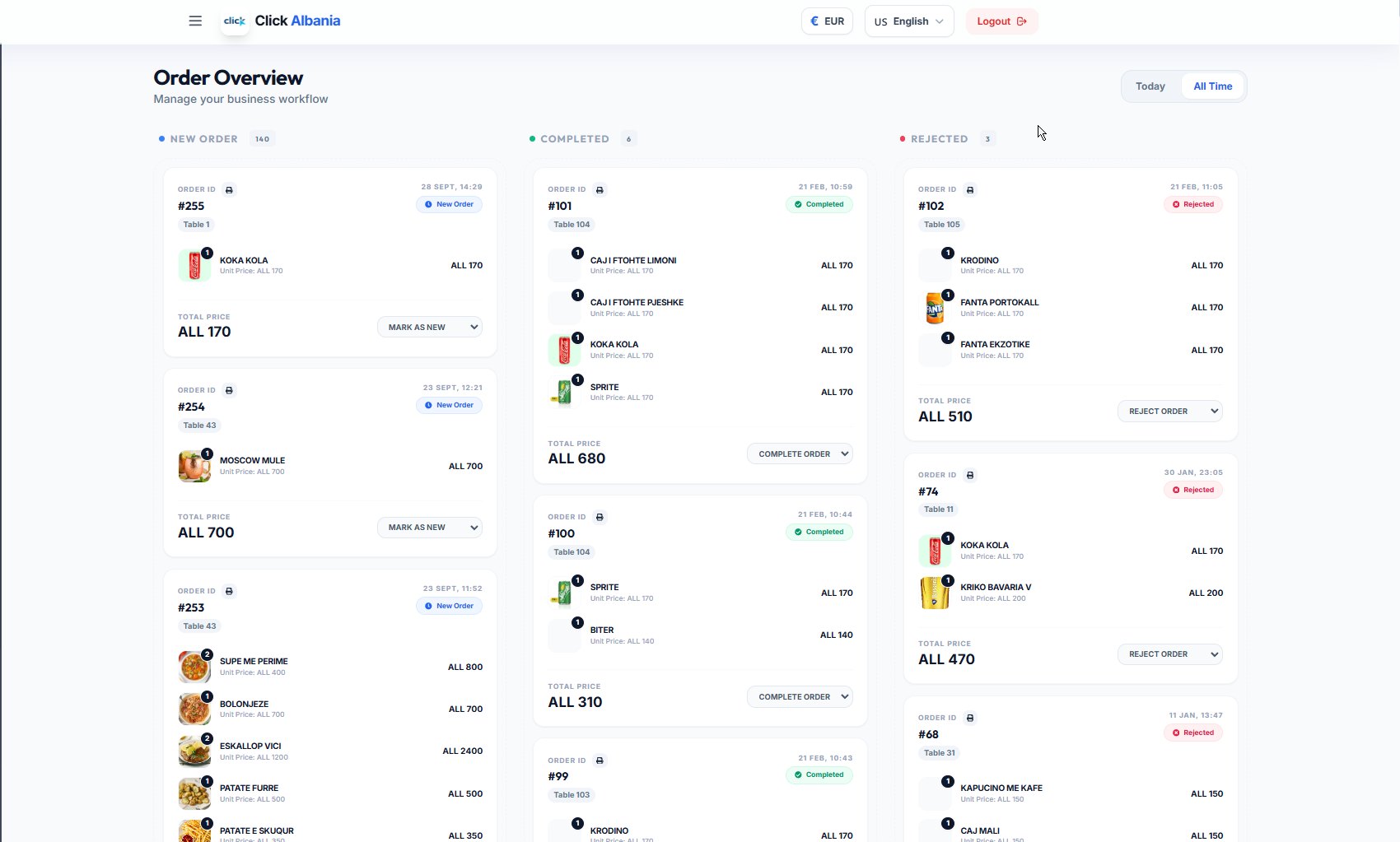Open Reject Order dropdown for order #102

tap(1170, 412)
